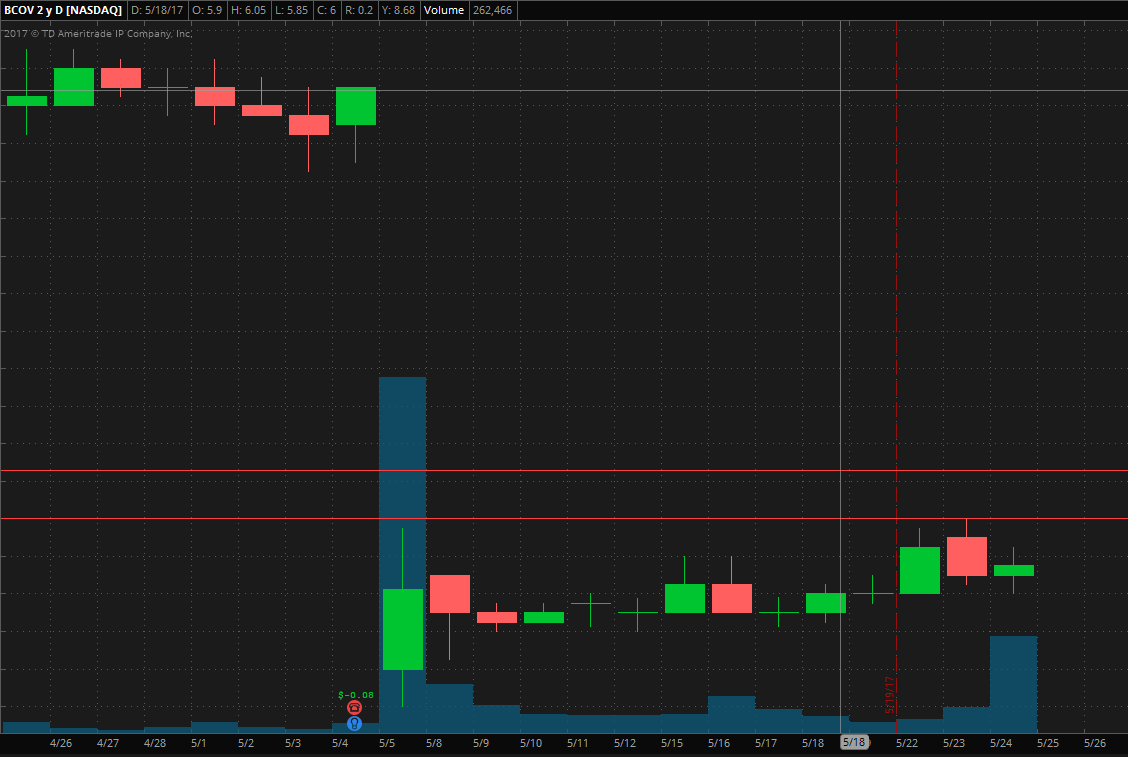Click the 5/1 date axis label
This screenshot has width=1128, height=757.
[x=199, y=743]
